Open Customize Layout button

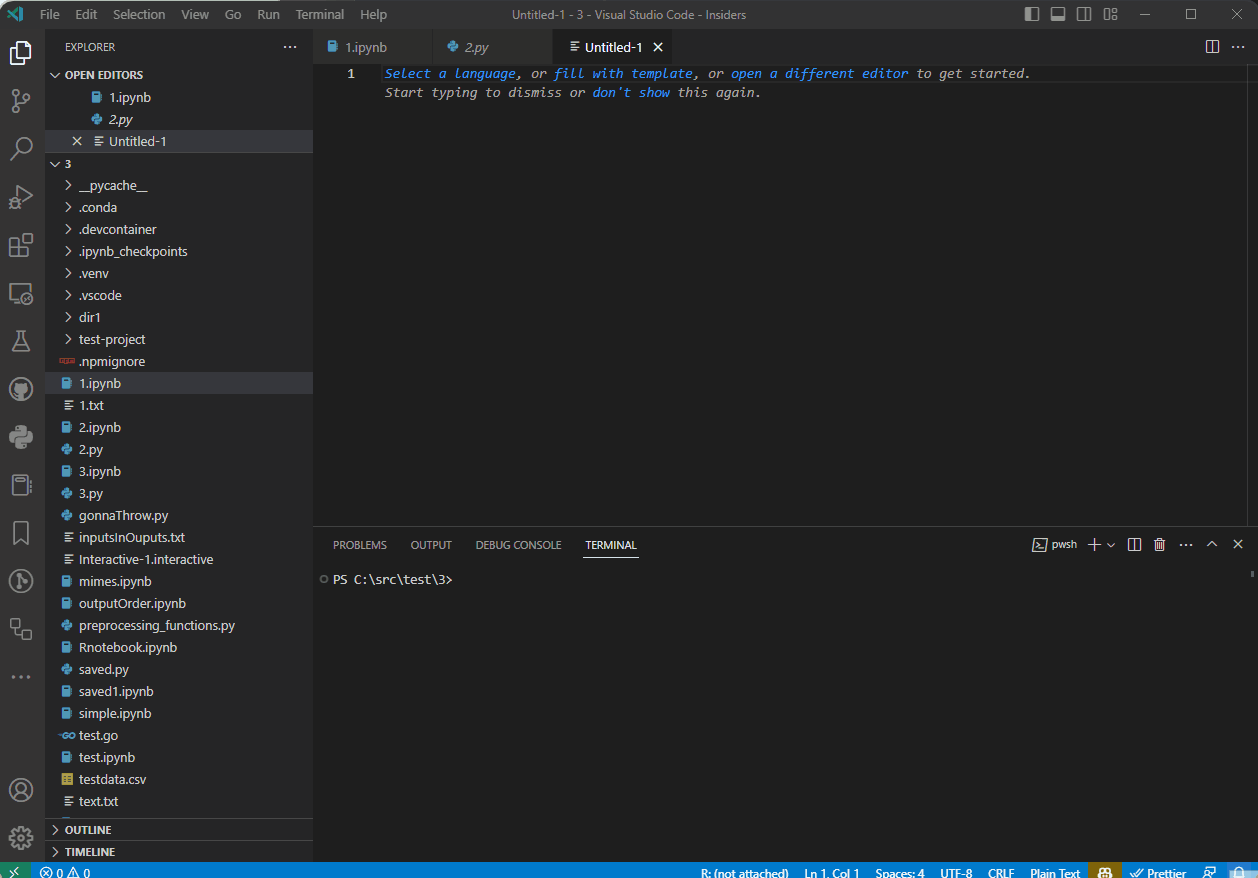(1110, 14)
